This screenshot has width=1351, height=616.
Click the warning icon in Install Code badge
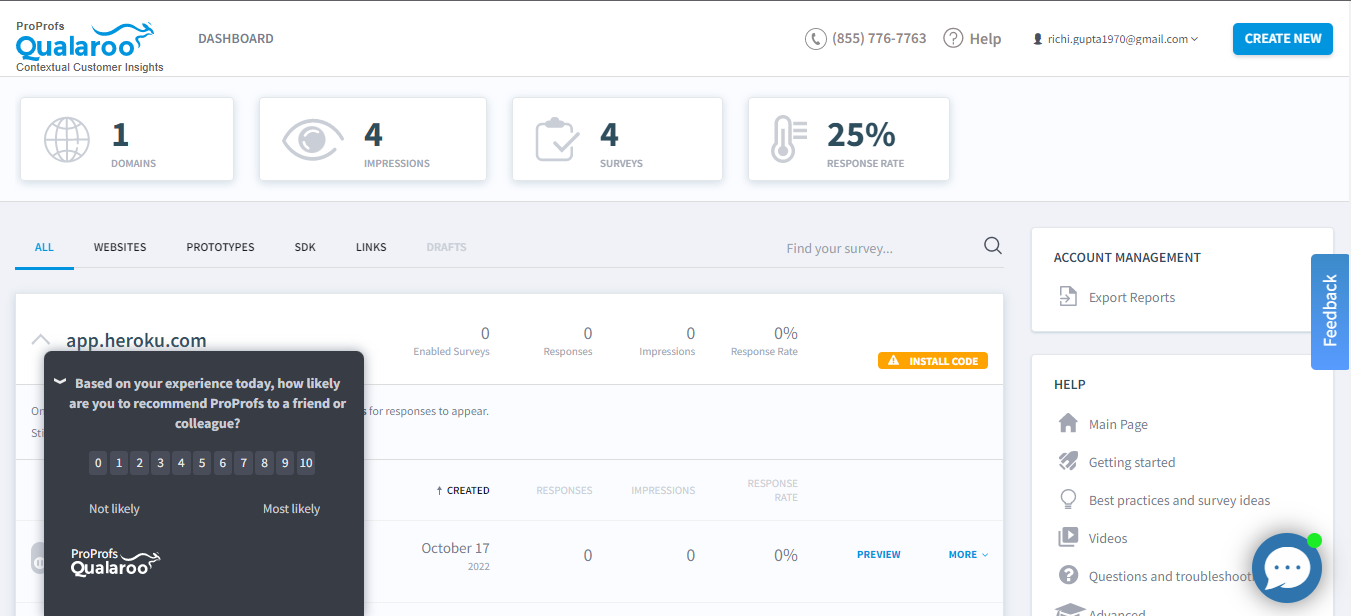click(x=894, y=360)
